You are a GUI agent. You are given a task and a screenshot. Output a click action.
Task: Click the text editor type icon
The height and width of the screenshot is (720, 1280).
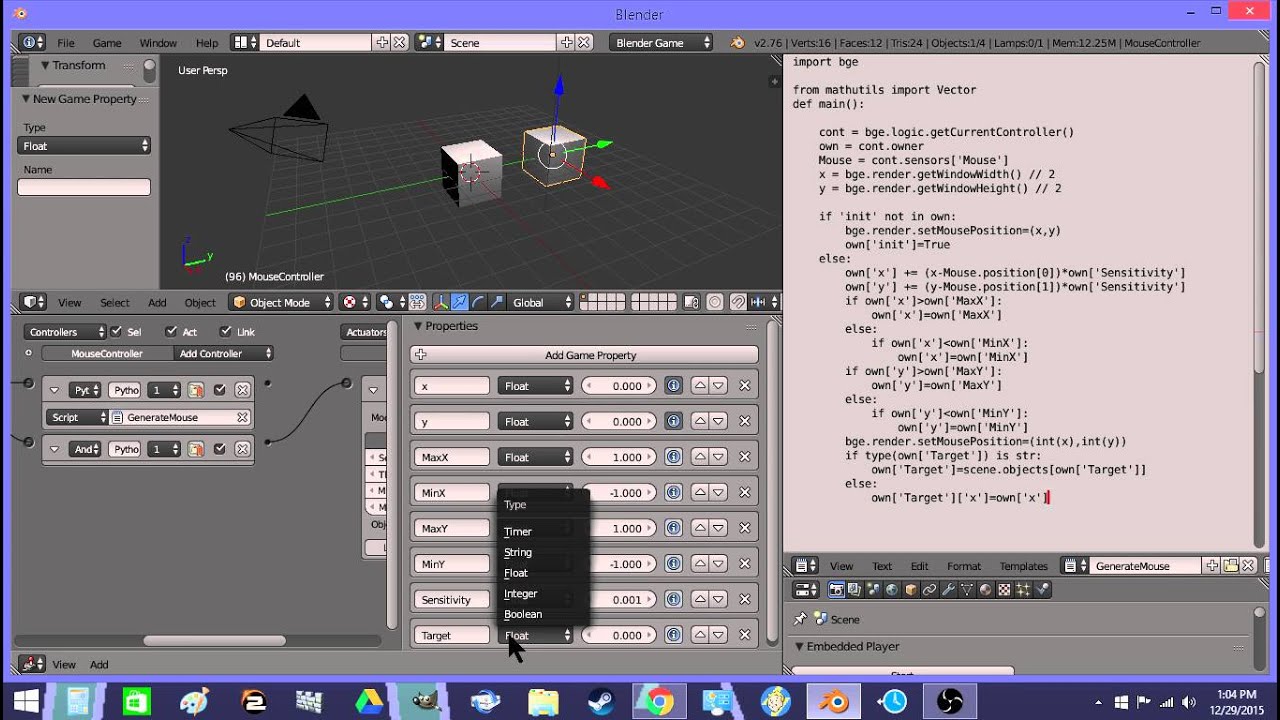[805, 566]
